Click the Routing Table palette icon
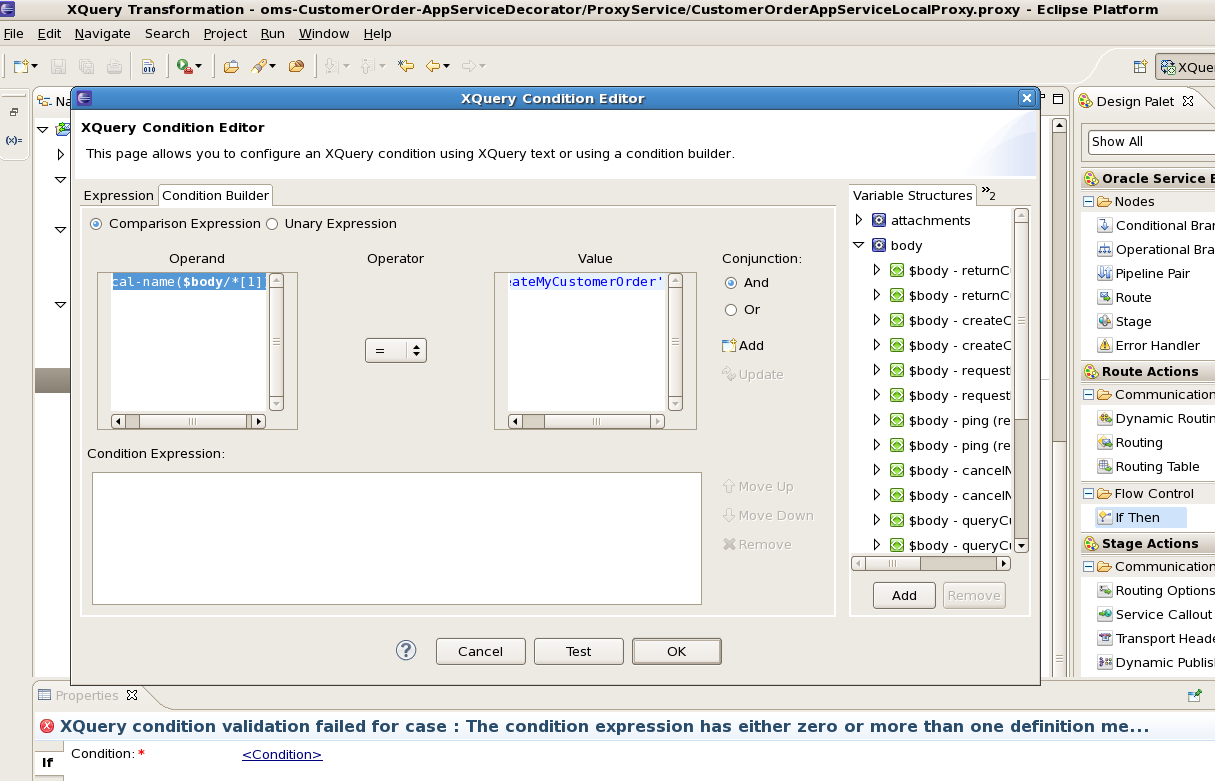Viewport: 1215px width, 781px height. coord(1105,467)
